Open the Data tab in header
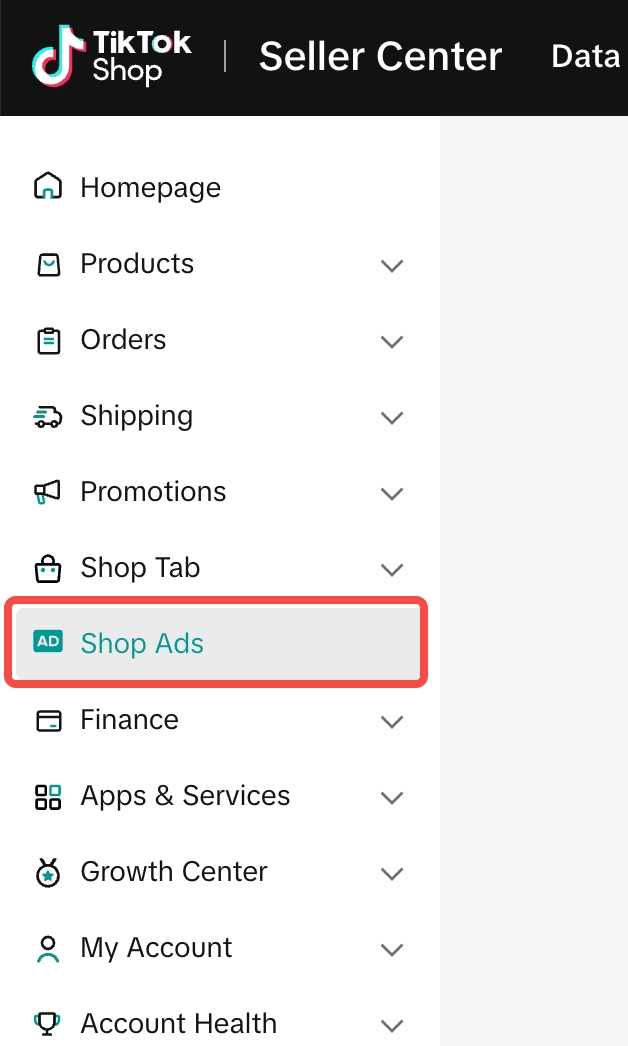628x1046 pixels. (x=586, y=56)
